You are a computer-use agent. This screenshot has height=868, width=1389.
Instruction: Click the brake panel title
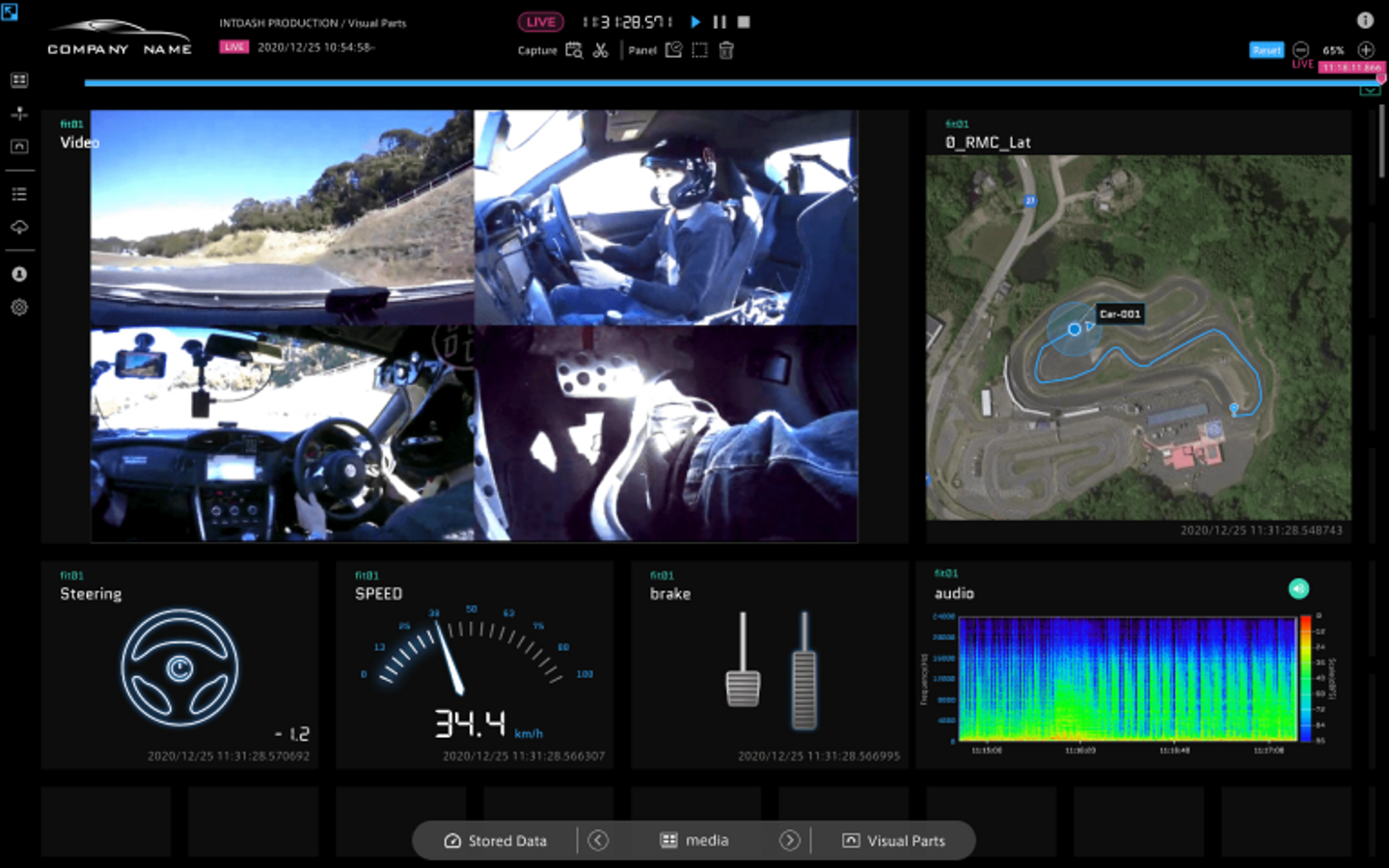point(670,594)
